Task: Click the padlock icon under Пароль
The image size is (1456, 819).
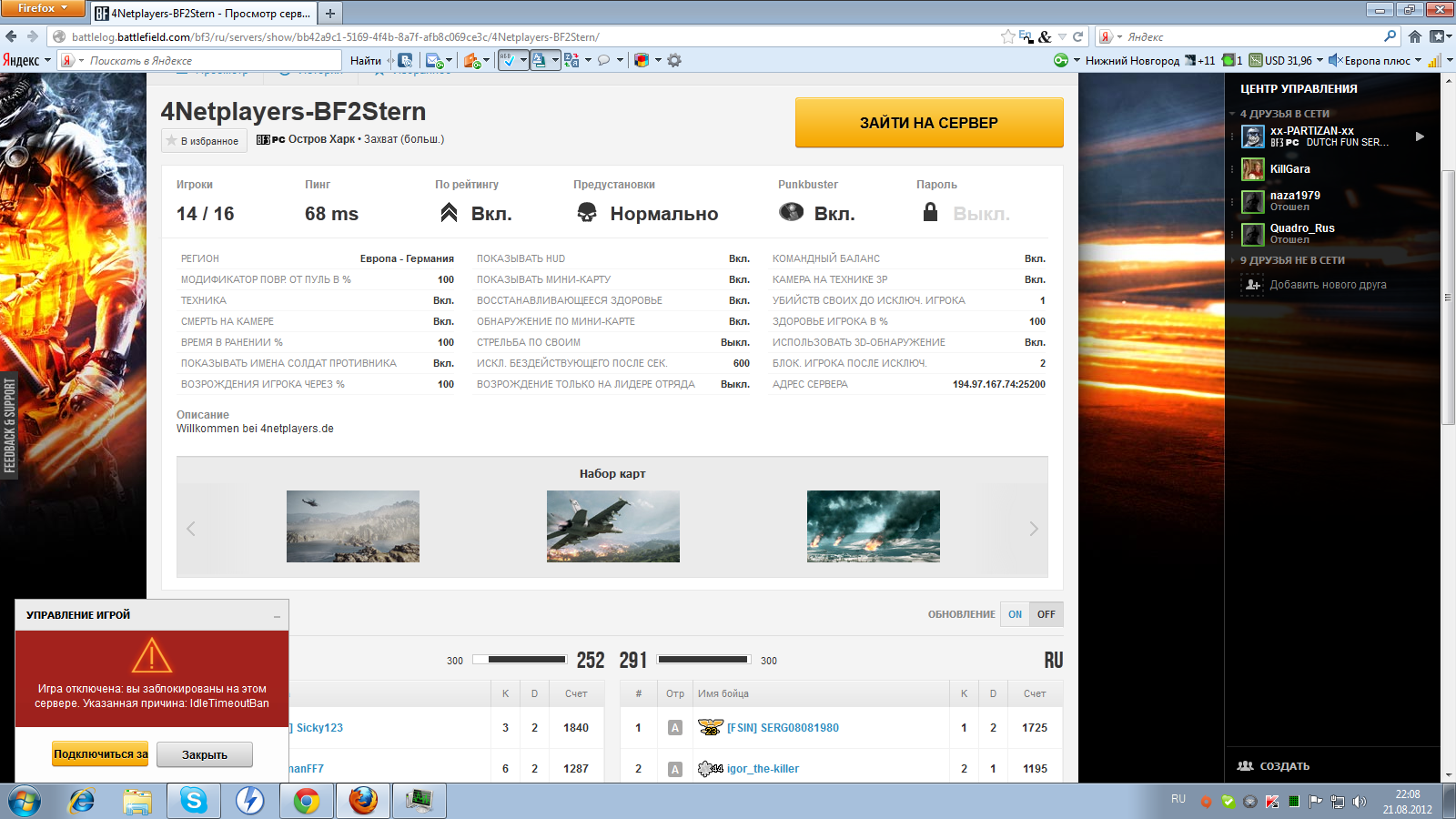Action: coord(930,212)
